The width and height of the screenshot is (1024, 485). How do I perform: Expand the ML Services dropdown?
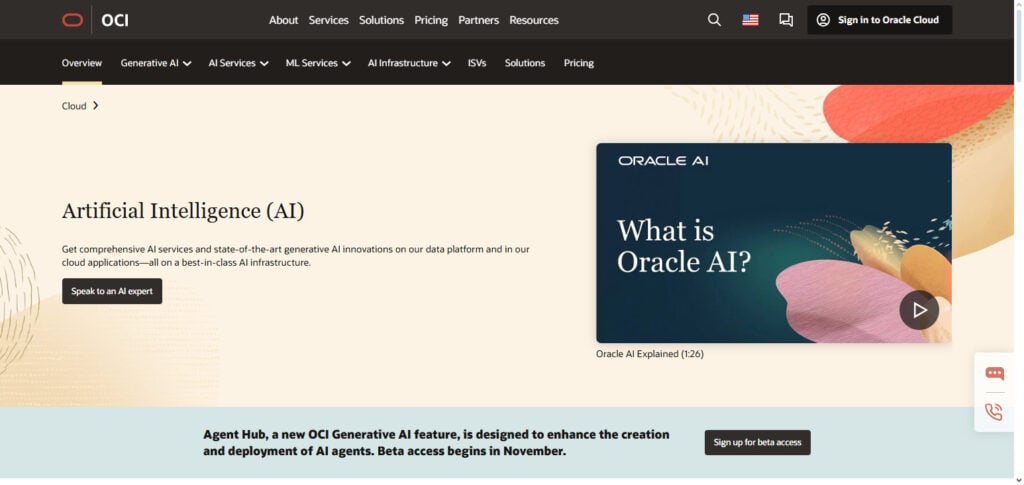pos(318,63)
